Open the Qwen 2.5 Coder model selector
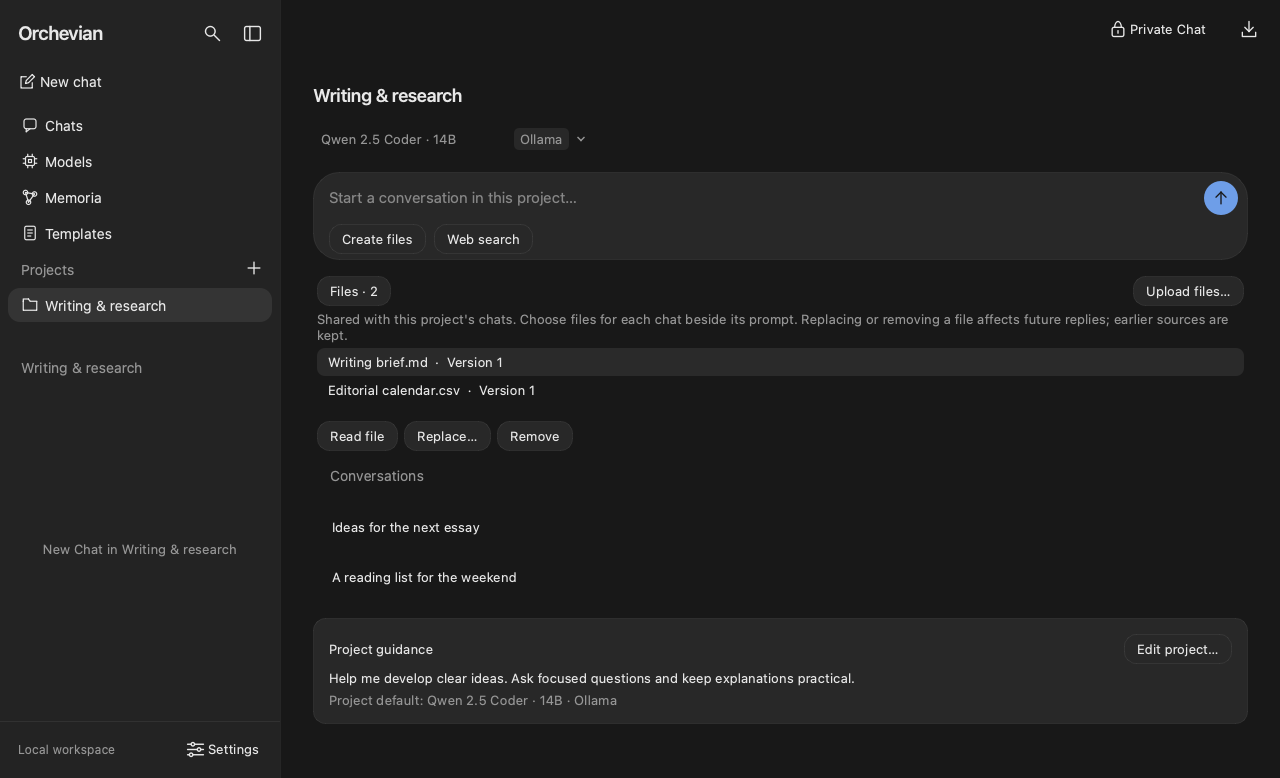 pos(388,139)
